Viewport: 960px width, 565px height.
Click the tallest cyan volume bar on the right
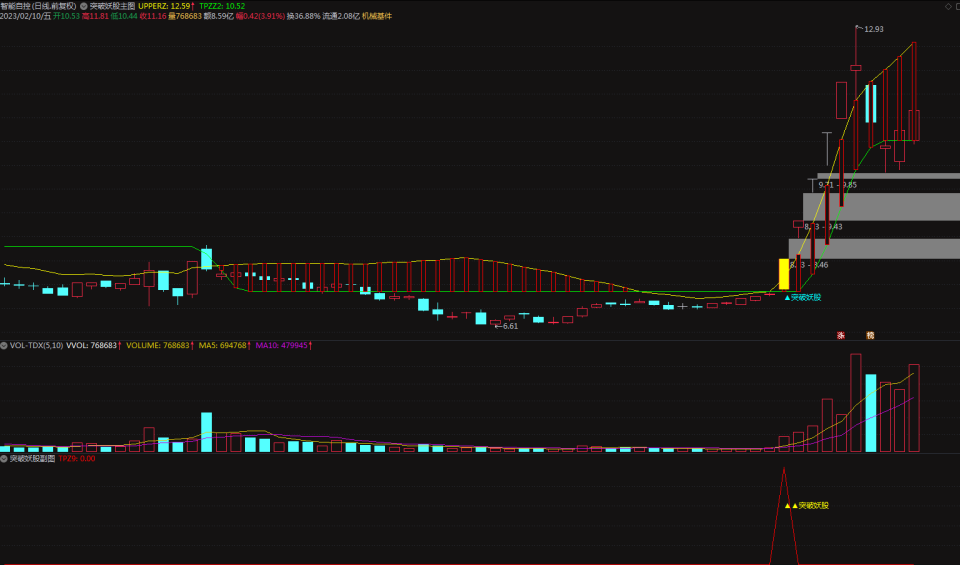[x=871, y=413]
